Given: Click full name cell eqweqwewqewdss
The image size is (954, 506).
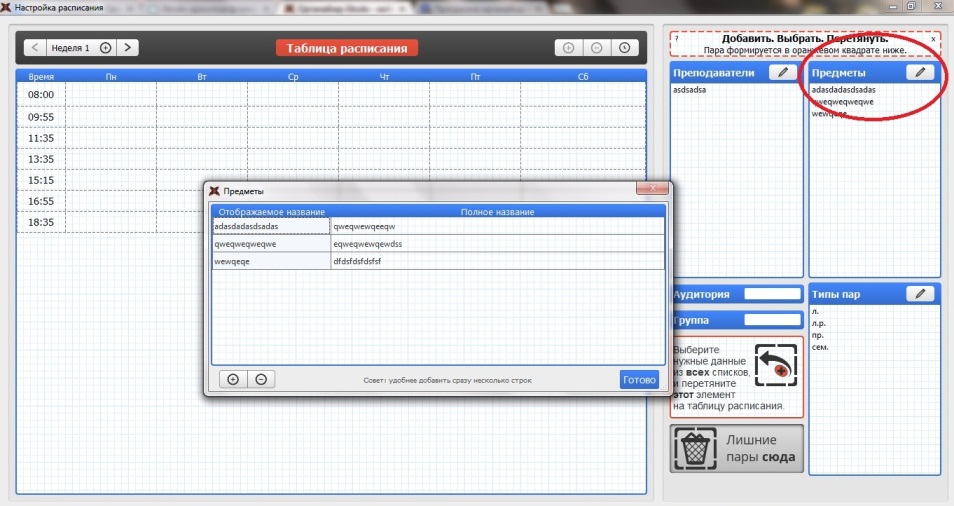Looking at the screenshot, I should [497, 244].
